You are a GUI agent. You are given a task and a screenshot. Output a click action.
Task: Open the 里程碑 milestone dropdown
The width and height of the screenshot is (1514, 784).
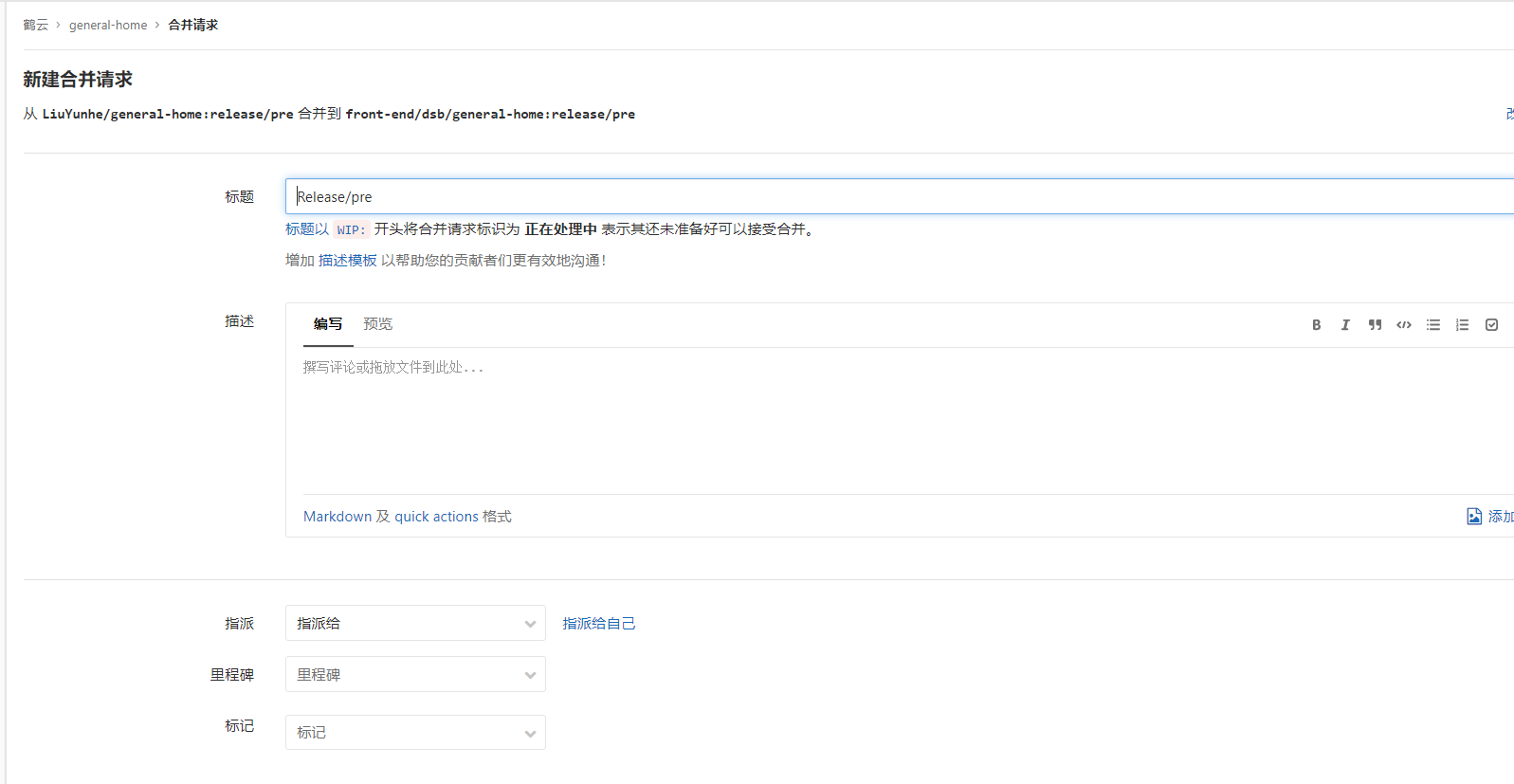415,674
